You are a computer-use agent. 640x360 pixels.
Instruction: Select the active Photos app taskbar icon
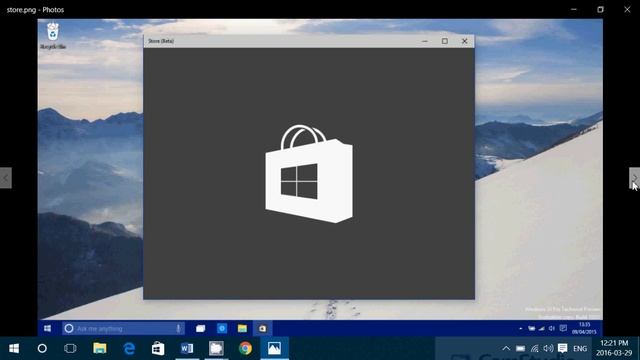click(x=274, y=349)
